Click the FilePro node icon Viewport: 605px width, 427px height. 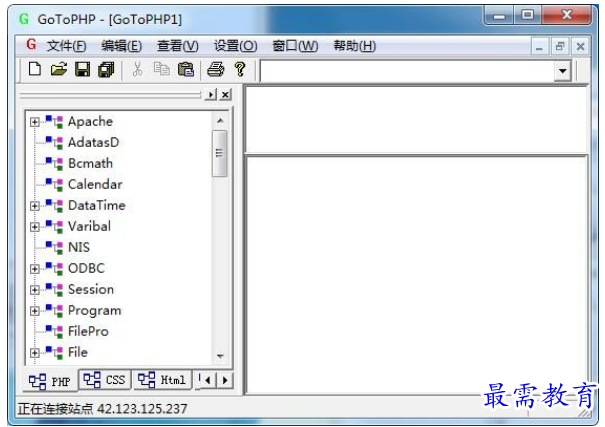[x=54, y=331]
